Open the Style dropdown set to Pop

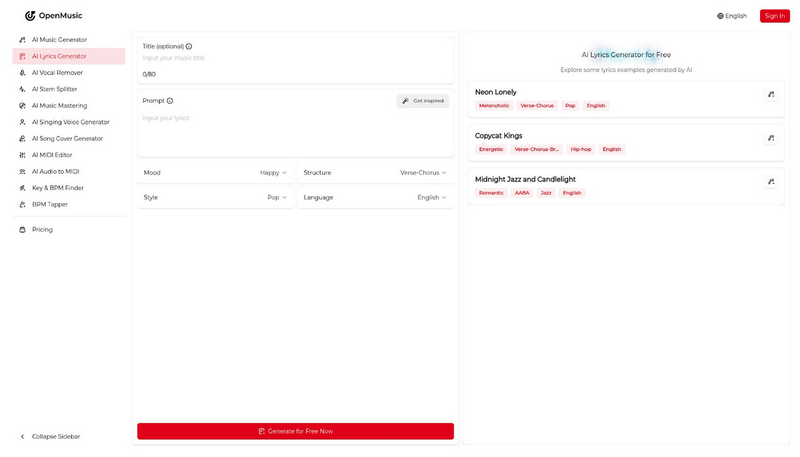coord(215,197)
